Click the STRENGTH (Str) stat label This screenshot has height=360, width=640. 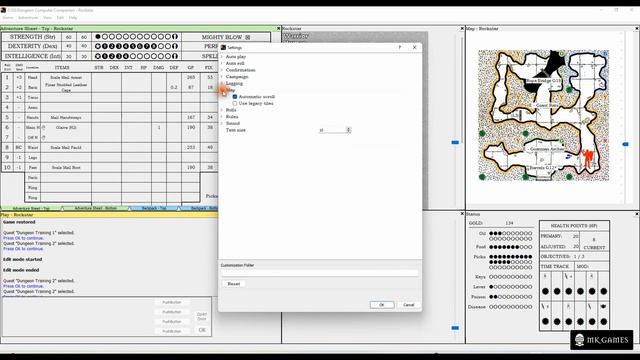[x=32, y=37]
